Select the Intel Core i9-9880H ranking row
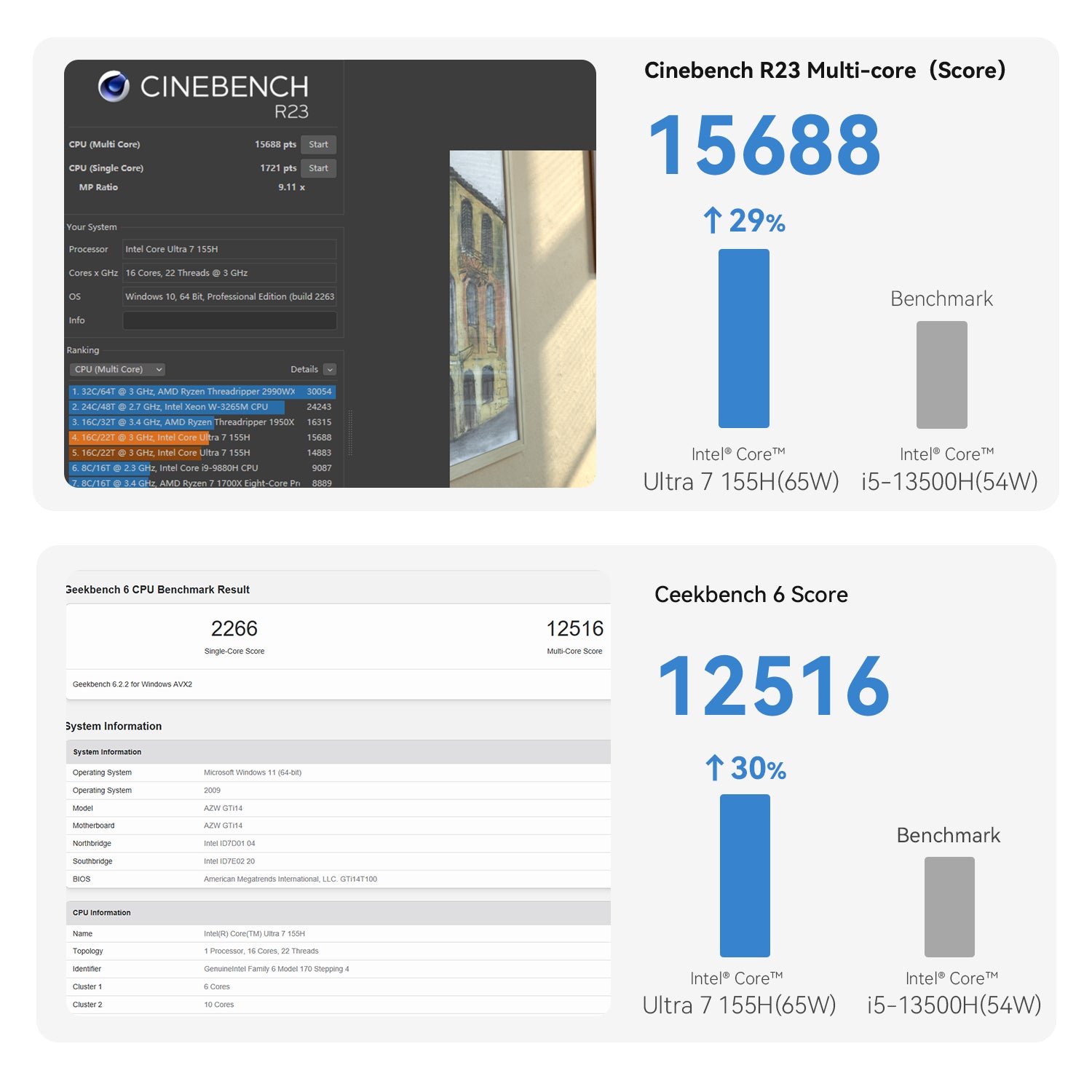1092x1092 pixels. tap(202, 468)
